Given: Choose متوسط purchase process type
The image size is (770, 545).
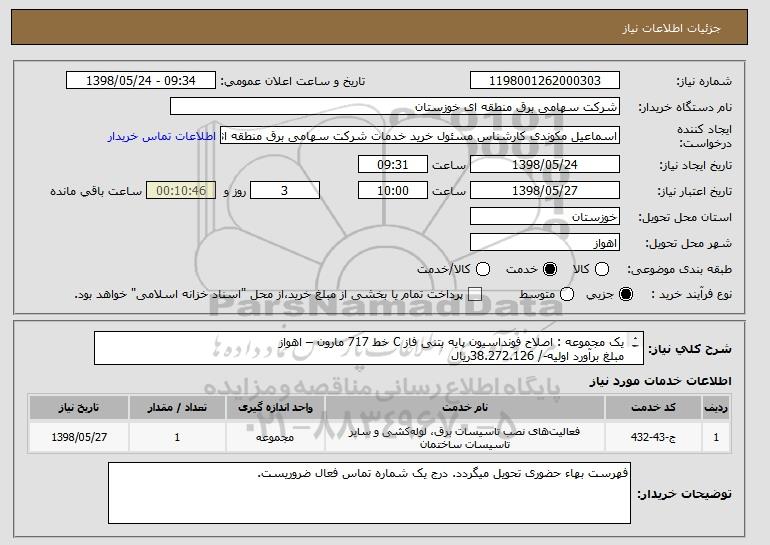Looking at the screenshot, I should point(568,294).
